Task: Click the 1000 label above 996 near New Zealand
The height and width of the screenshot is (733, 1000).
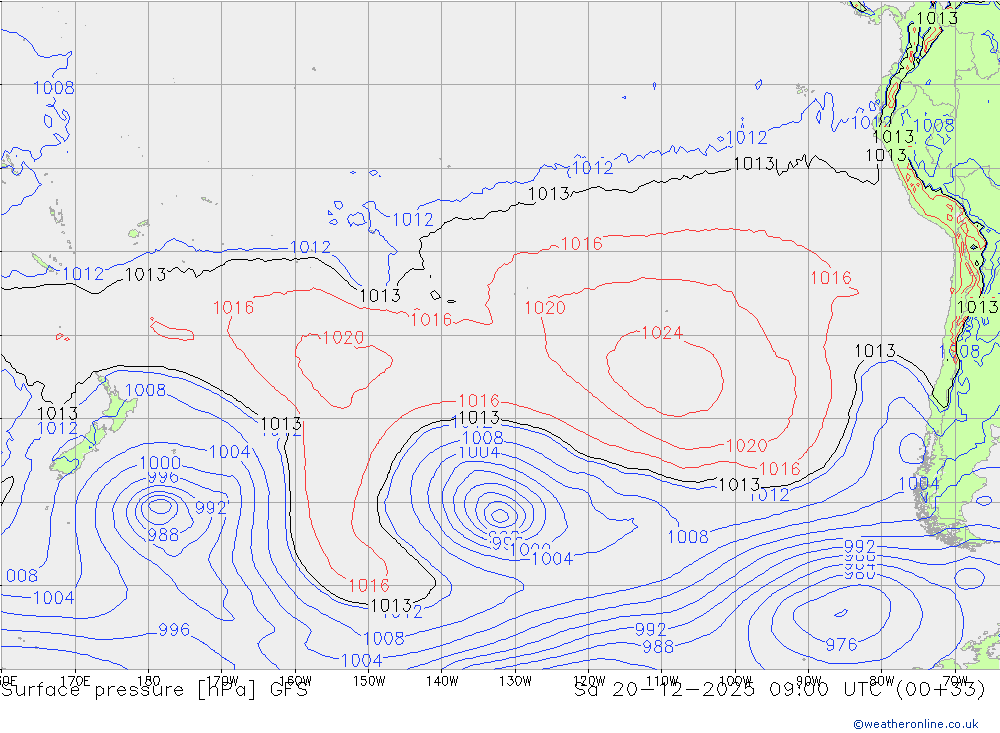Action: click(x=160, y=463)
